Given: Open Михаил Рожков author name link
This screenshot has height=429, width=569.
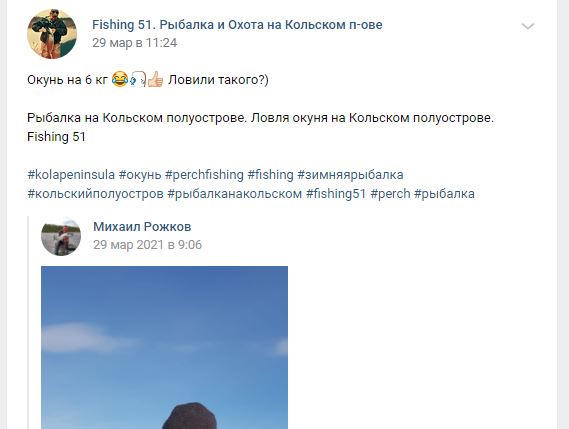Looking at the screenshot, I should click(142, 226).
